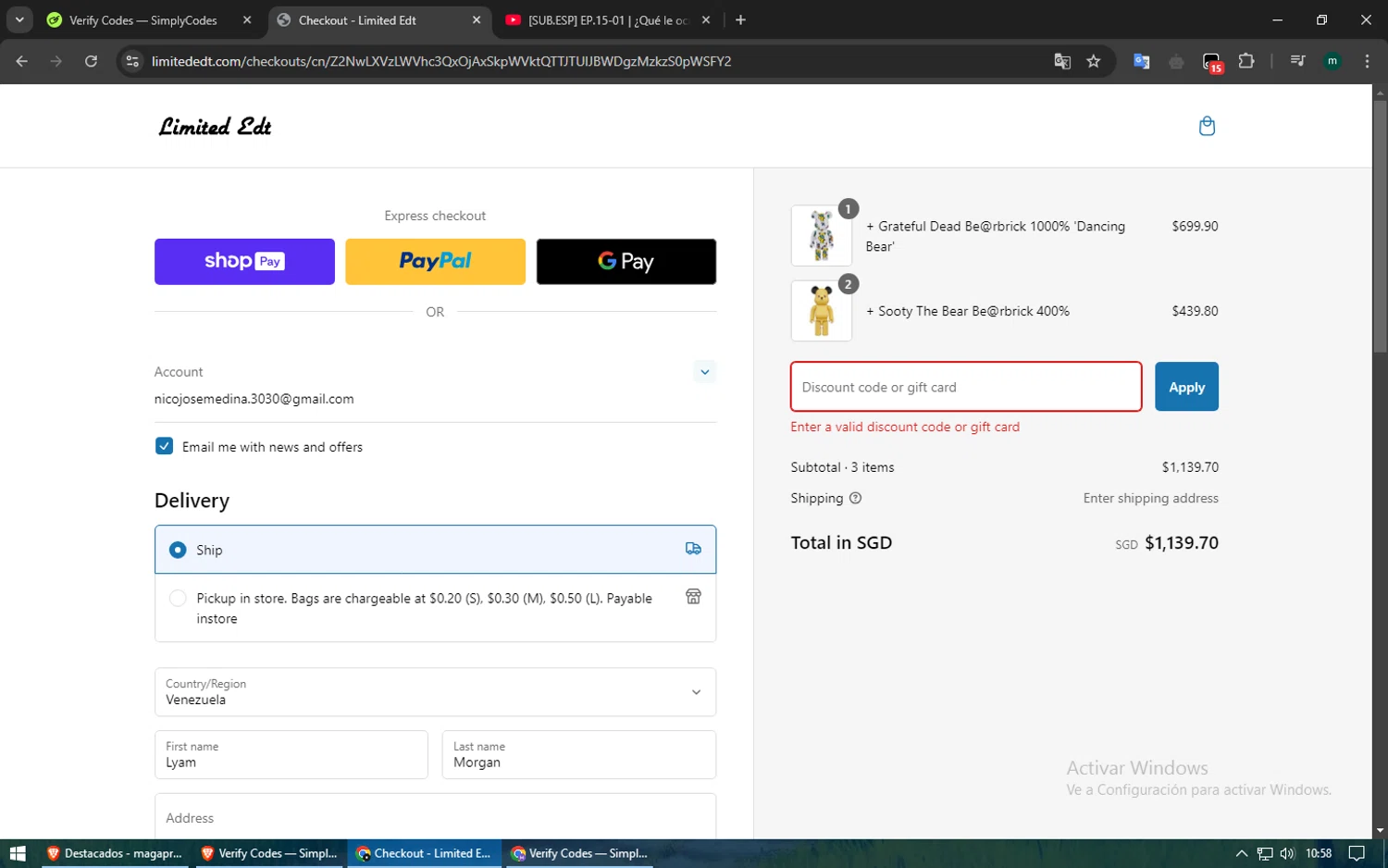Viewport: 1388px width, 868px height.
Task: Open Destacados - magapr... taskbar window
Action: coord(115,853)
